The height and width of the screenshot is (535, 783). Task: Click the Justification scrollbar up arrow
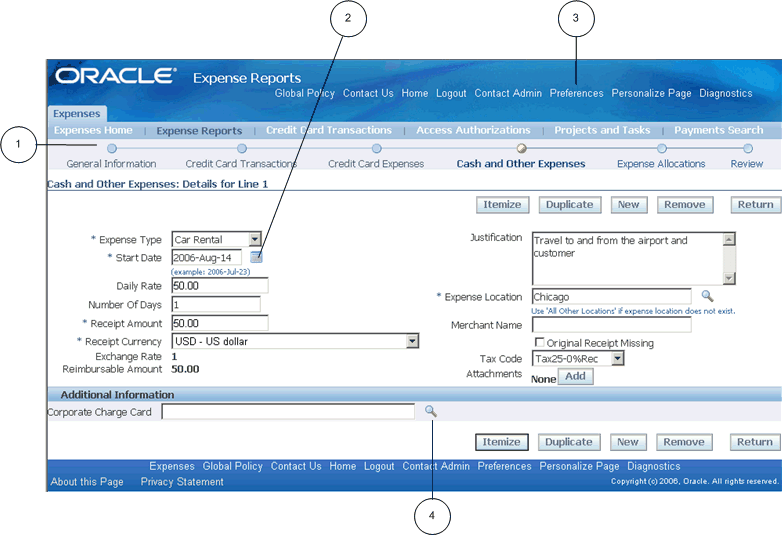[729, 239]
